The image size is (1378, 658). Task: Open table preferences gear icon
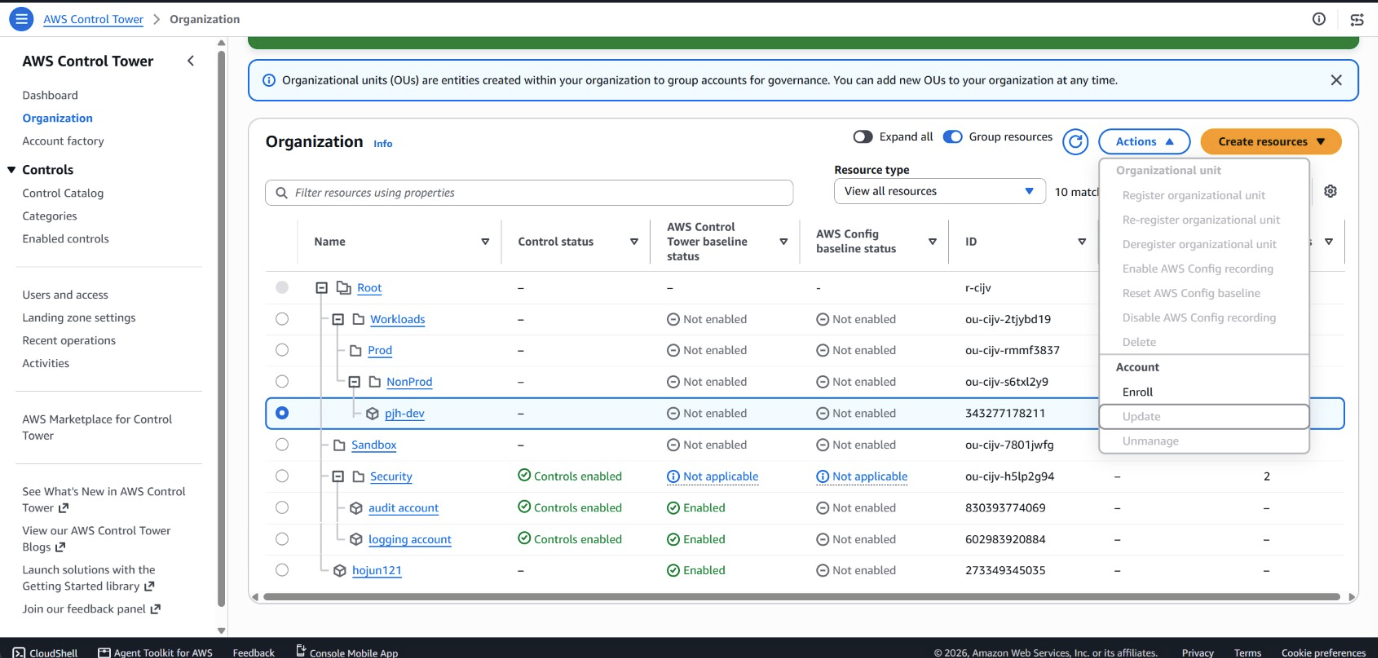point(1330,191)
